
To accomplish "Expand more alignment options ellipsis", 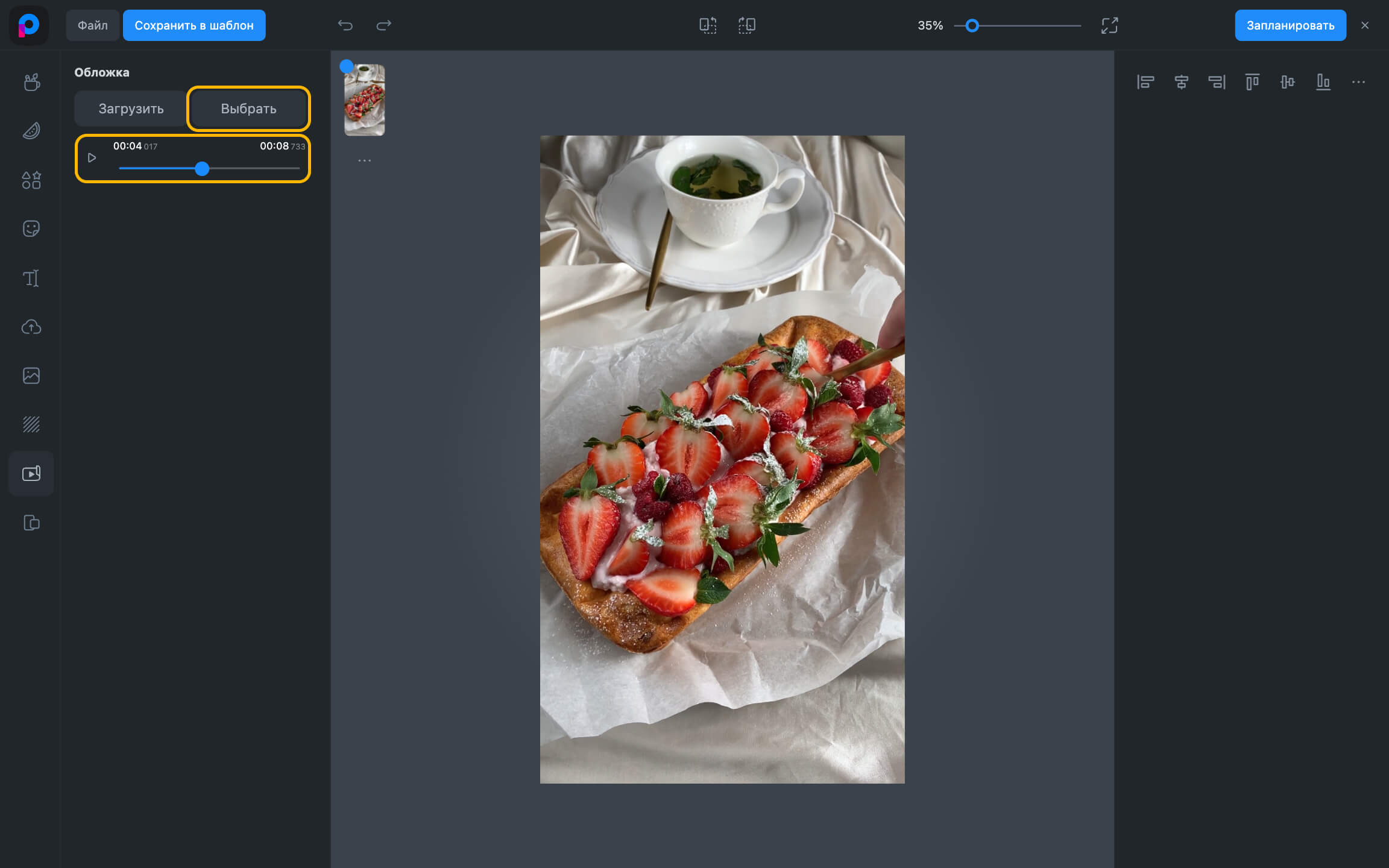I will (1358, 82).
